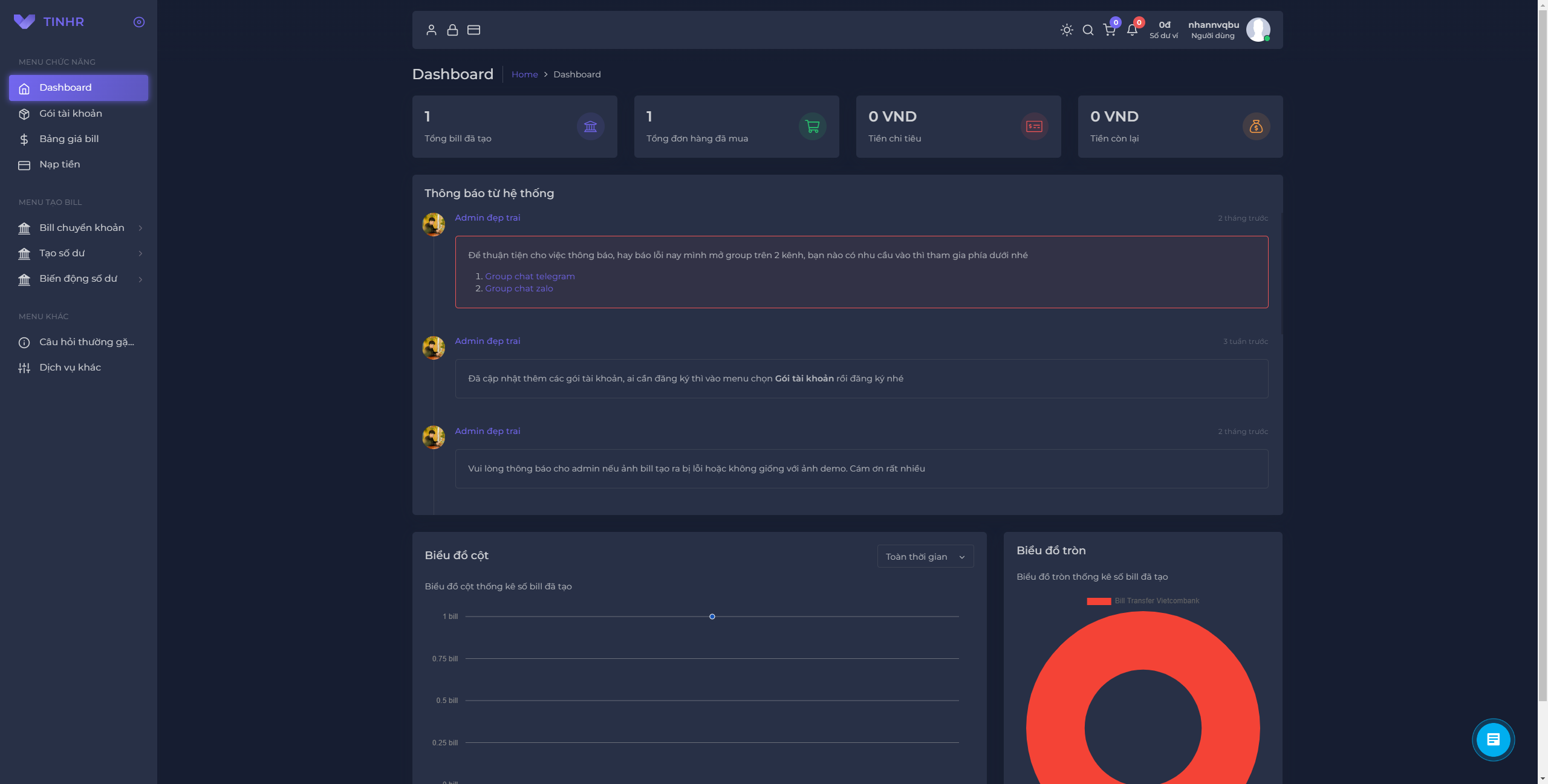Click the info icon beside Câu hỏi thường gặp
Viewport: 1548px width, 784px height.
[x=24, y=342]
